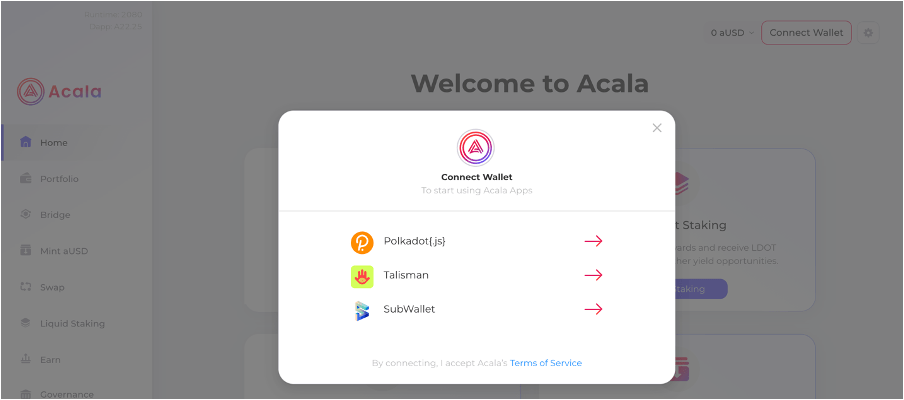Open the settings gear icon
The width and height of the screenshot is (904, 400).
tap(868, 33)
